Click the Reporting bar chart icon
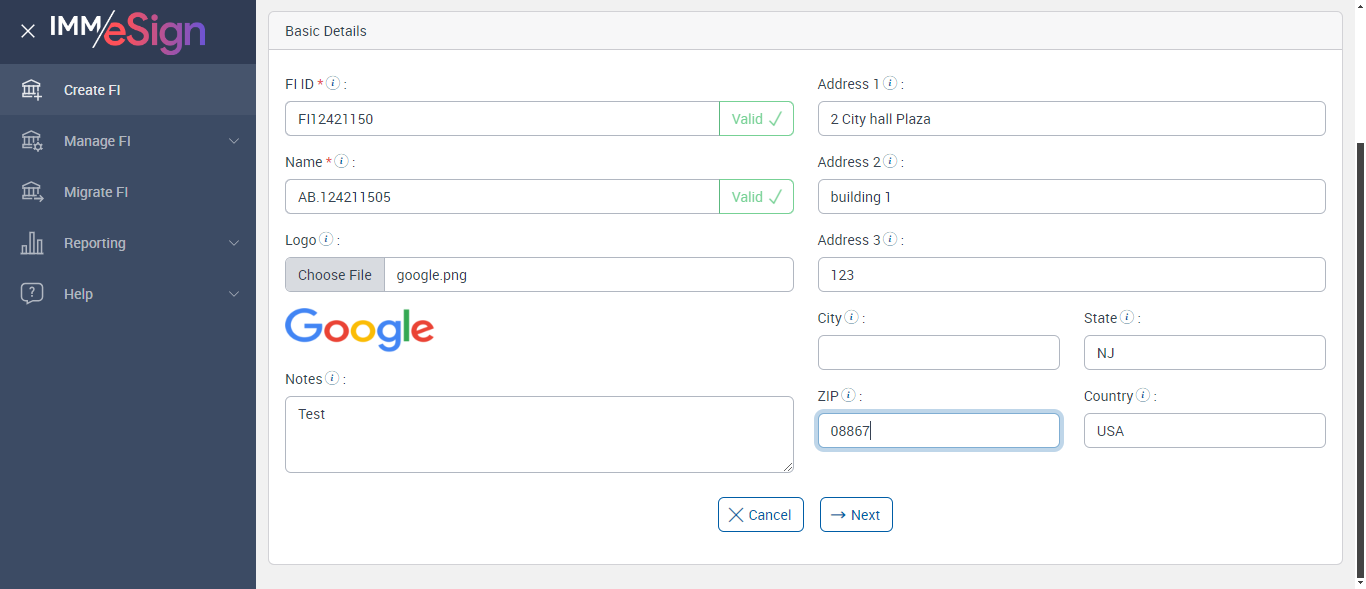The width and height of the screenshot is (1366, 589). click(x=32, y=243)
